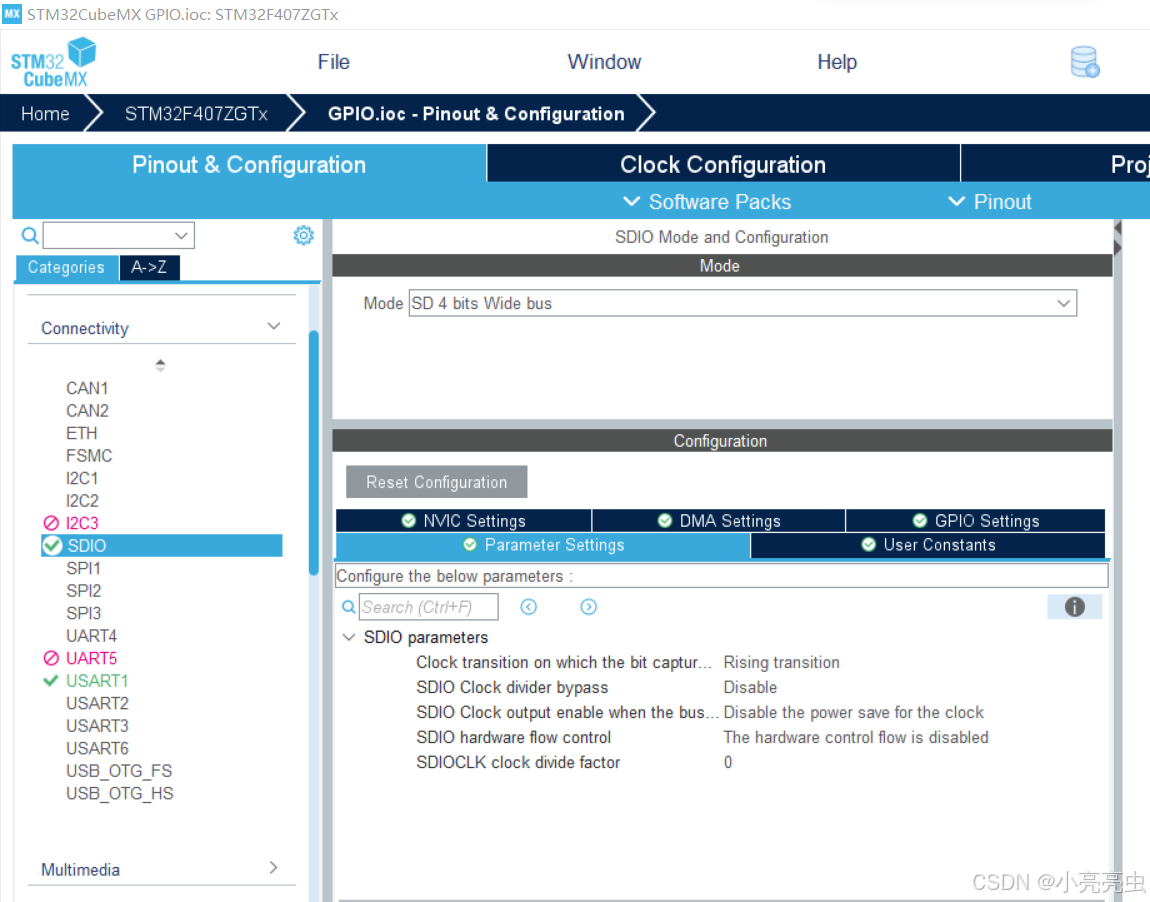The image size is (1150, 902).
Task: Select SPI1 peripheral
Action: tap(84, 568)
